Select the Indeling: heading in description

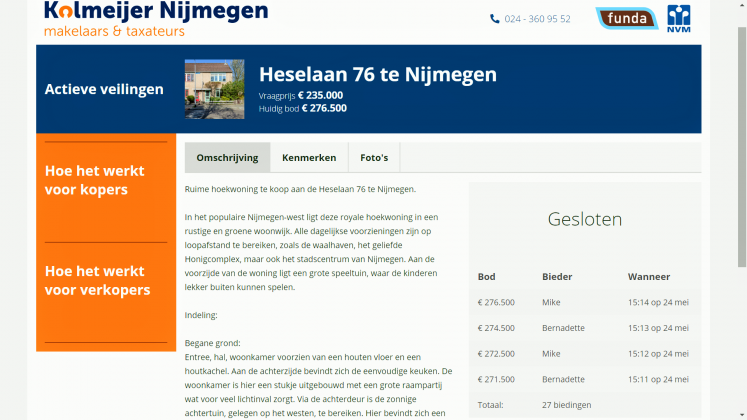201,315
